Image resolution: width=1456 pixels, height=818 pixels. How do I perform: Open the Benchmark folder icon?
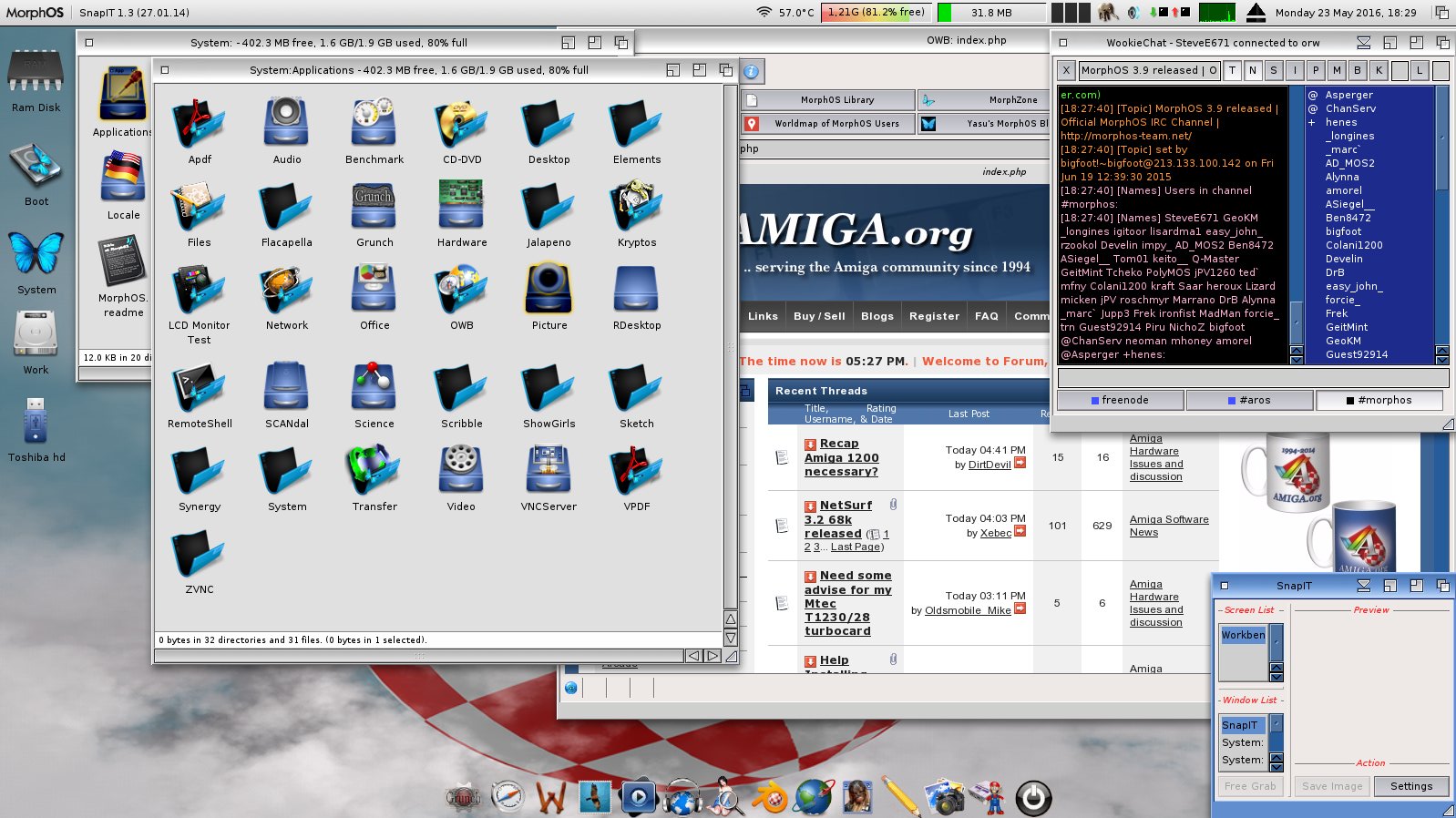tap(374, 123)
